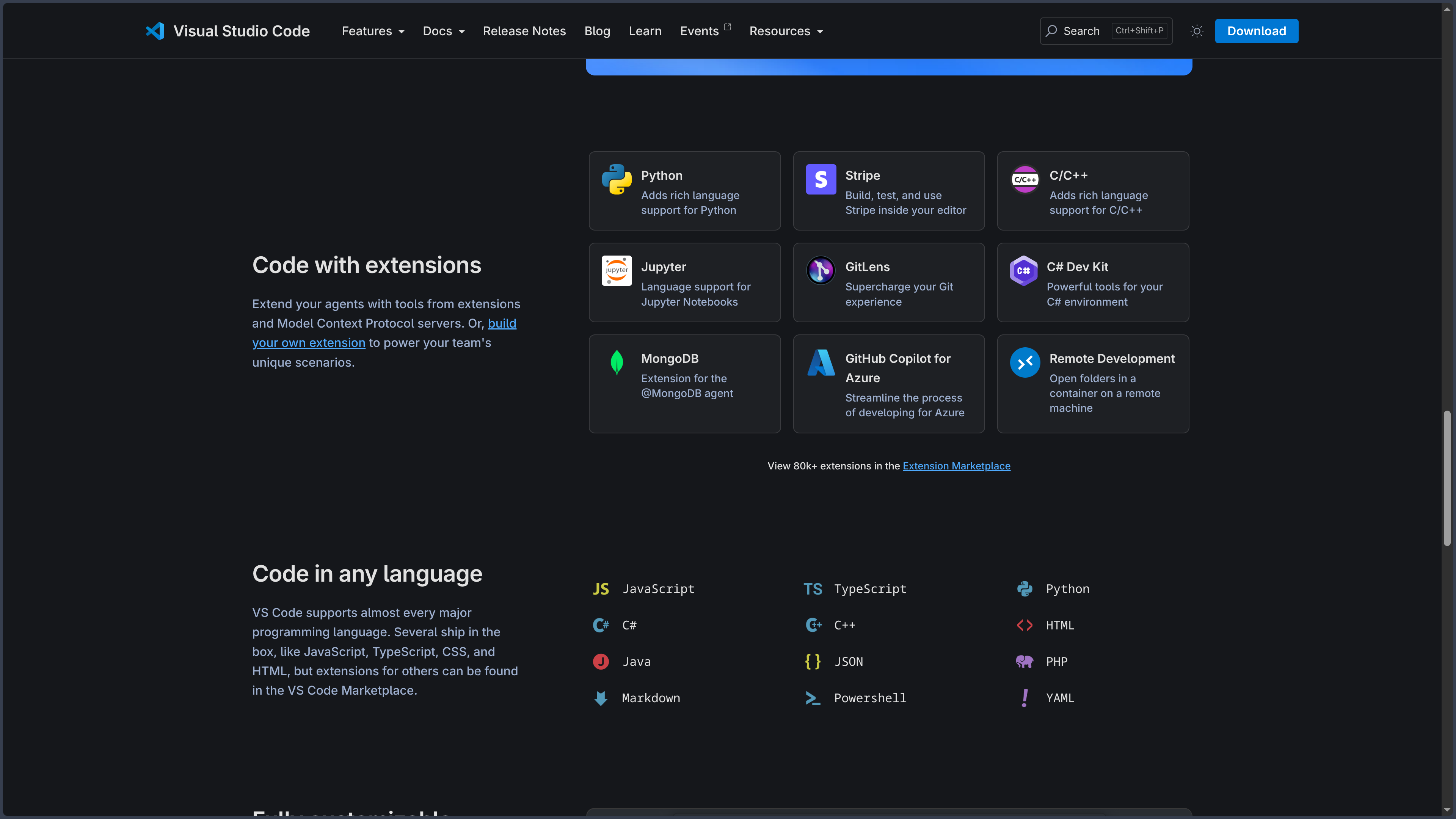The width and height of the screenshot is (1456, 819).
Task: Open the Blog nav item
Action: pyautogui.click(x=597, y=31)
